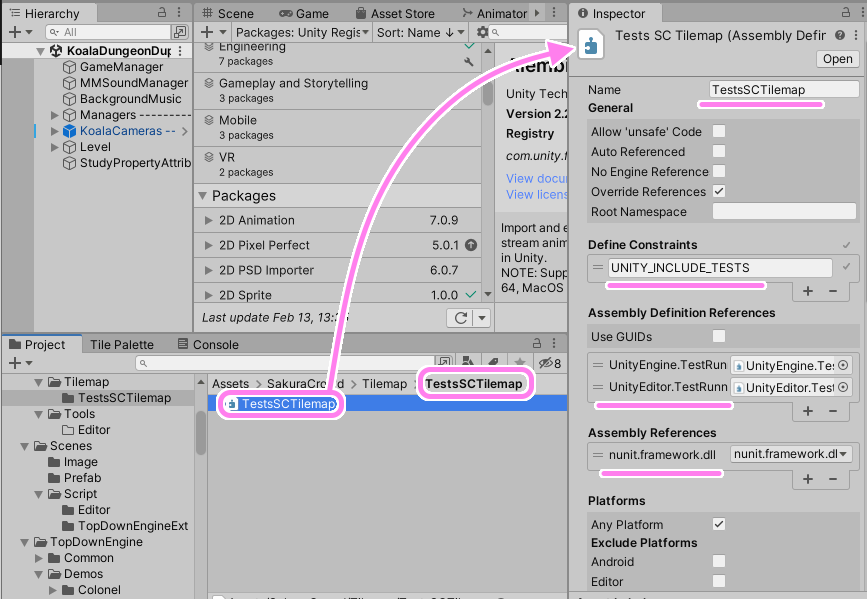Enable the Allow 'unsafe' Code checkbox
The width and height of the screenshot is (867, 599).
click(719, 131)
